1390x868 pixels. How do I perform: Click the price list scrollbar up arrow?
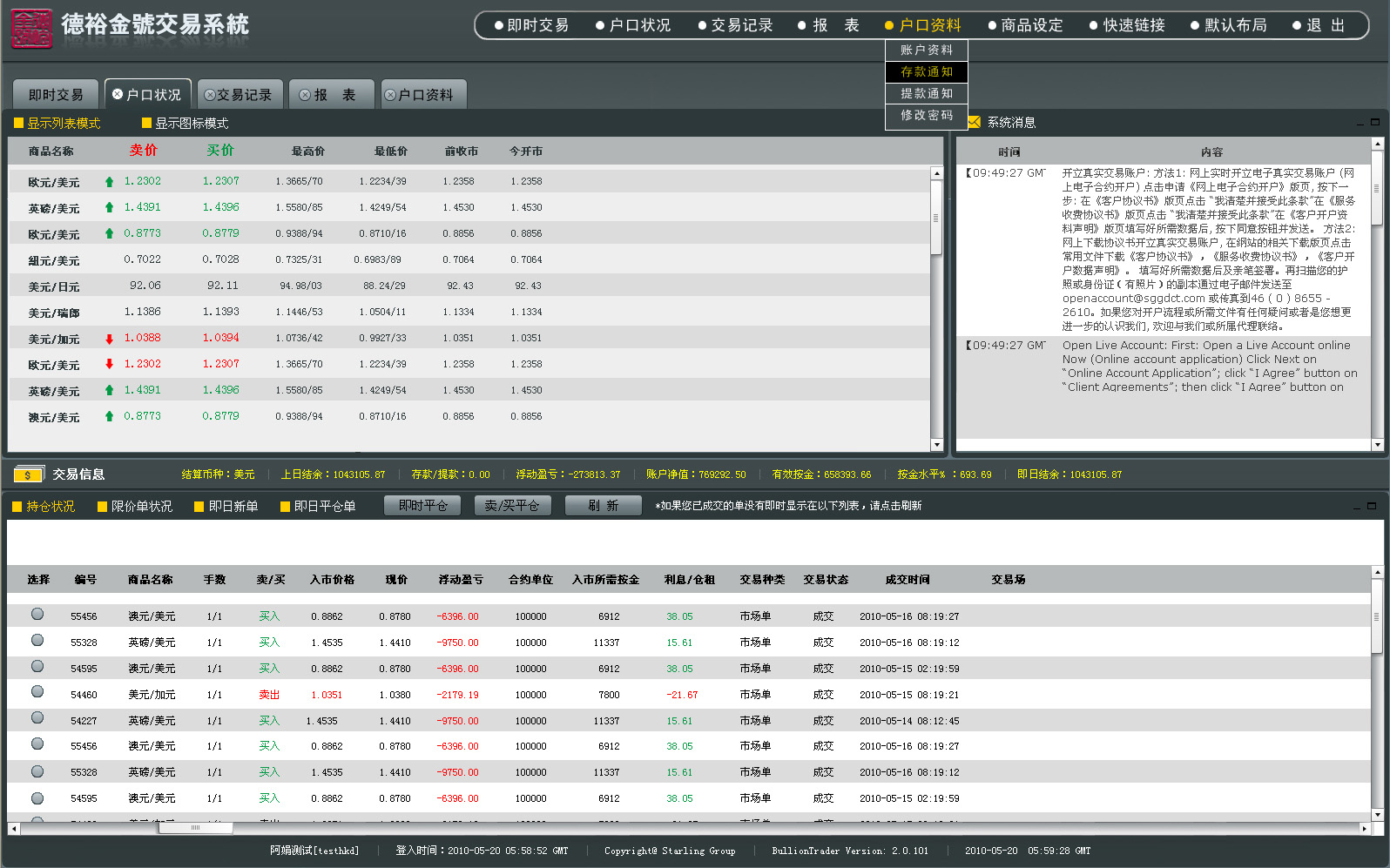coord(937,173)
